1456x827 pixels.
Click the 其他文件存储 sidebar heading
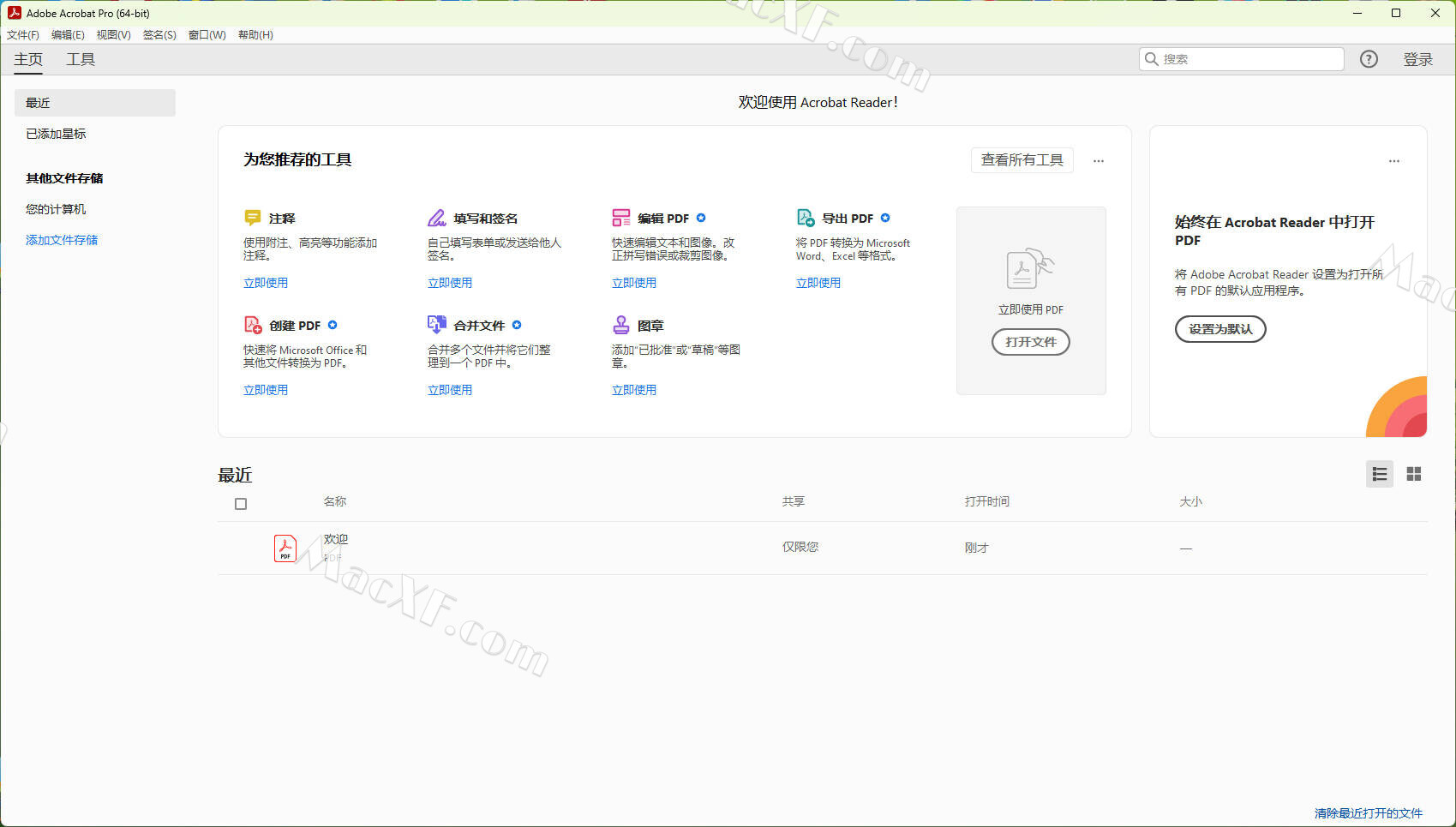pyautogui.click(x=64, y=178)
